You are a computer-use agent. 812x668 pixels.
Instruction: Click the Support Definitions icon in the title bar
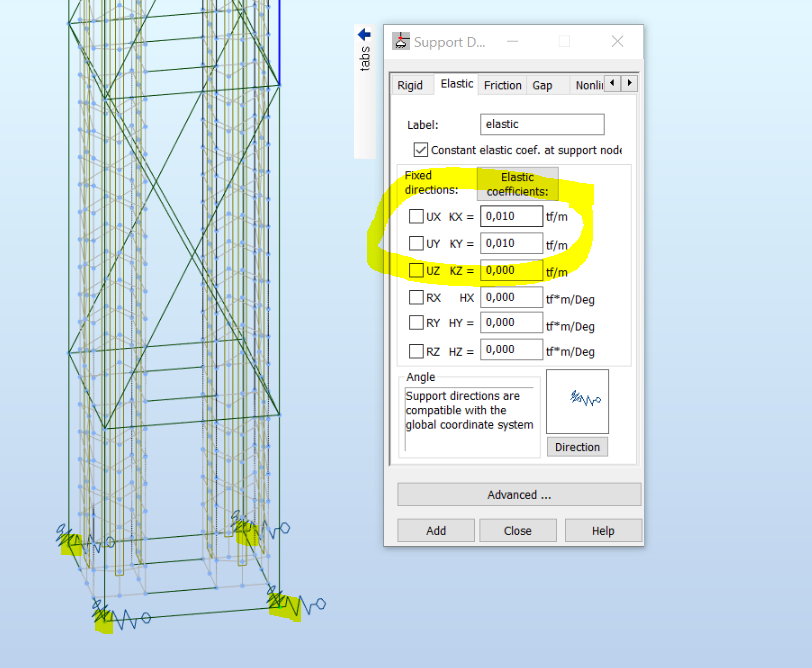(x=400, y=41)
